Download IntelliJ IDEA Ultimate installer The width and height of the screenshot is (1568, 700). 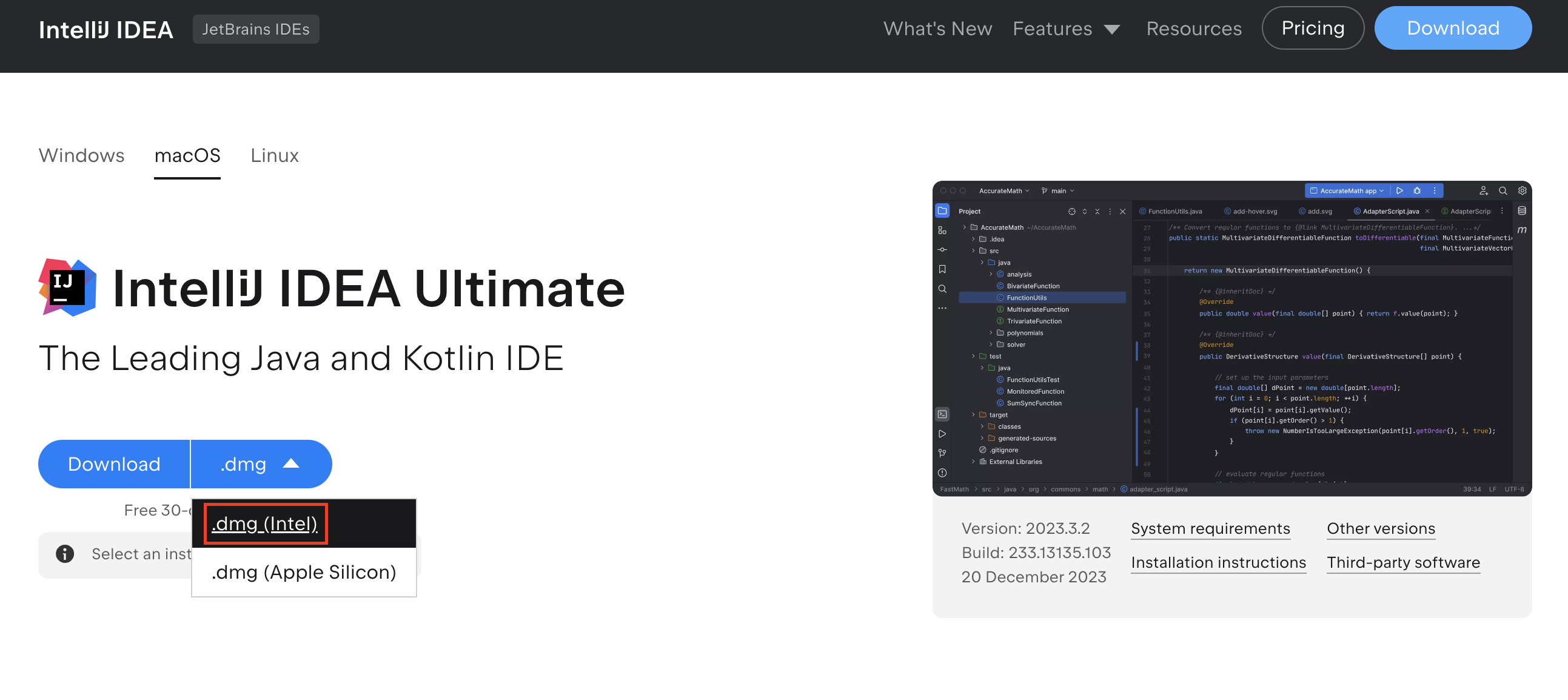point(114,464)
